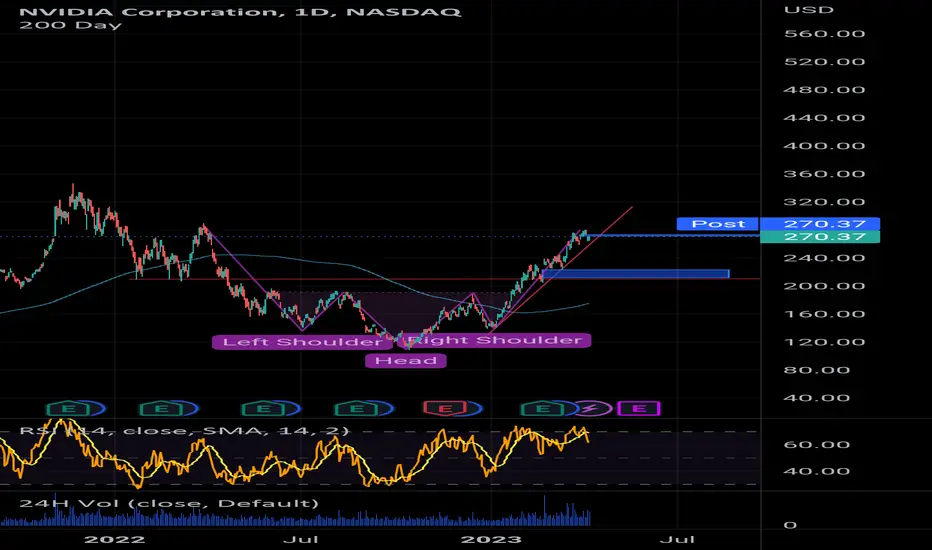
Task: Click the 2023 time axis label
Action: pos(492,540)
